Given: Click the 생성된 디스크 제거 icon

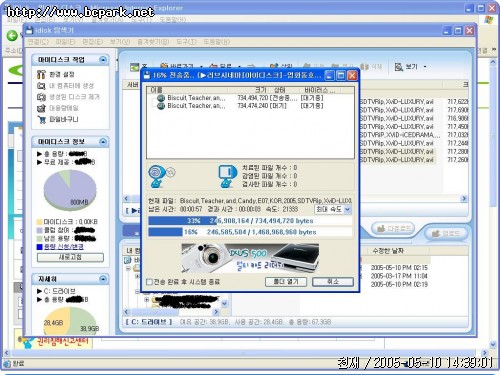Looking at the screenshot, I should point(41,97).
